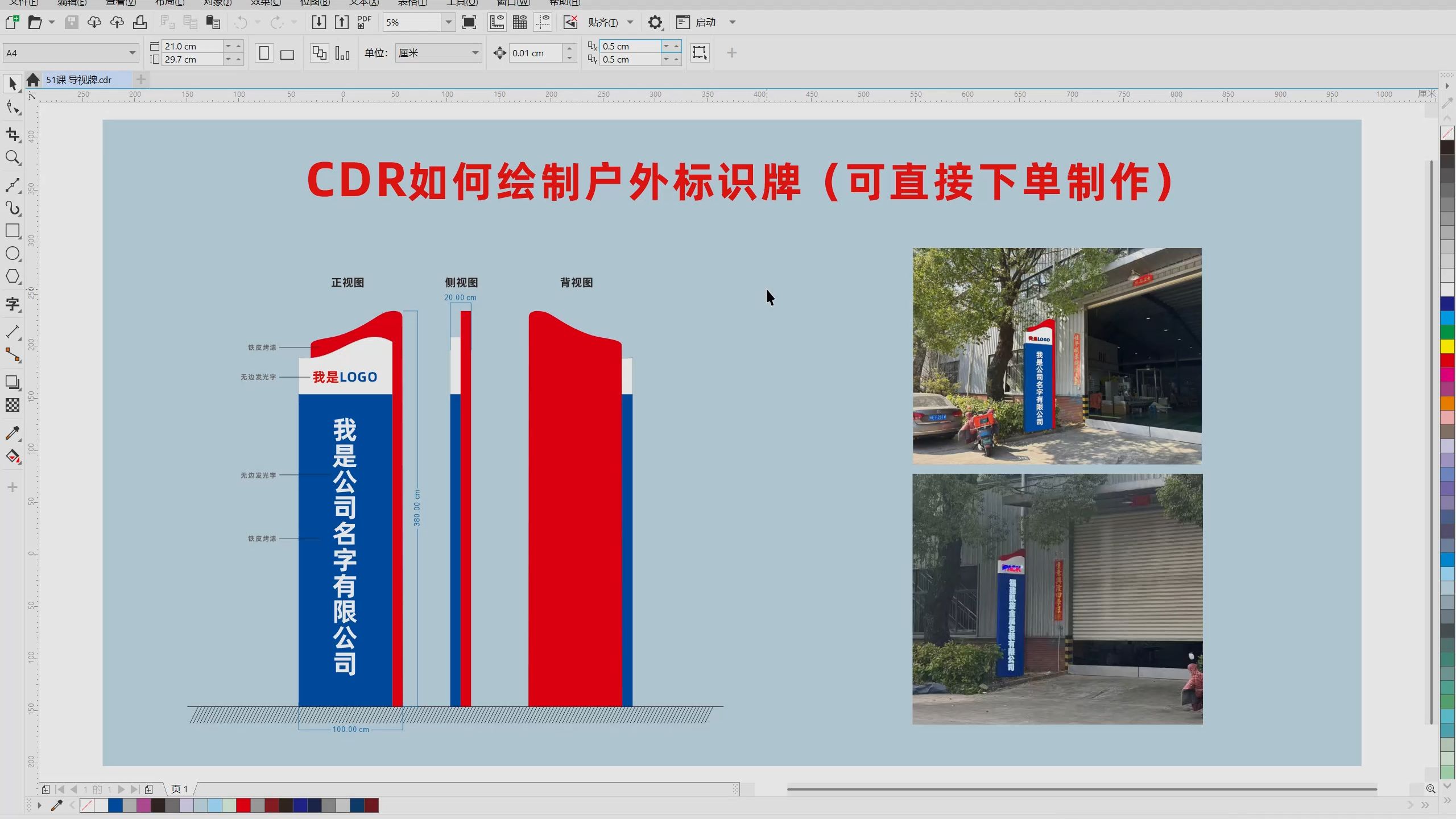Image resolution: width=1456 pixels, height=819 pixels.
Task: Open the 文本 menu
Action: (x=364, y=3)
